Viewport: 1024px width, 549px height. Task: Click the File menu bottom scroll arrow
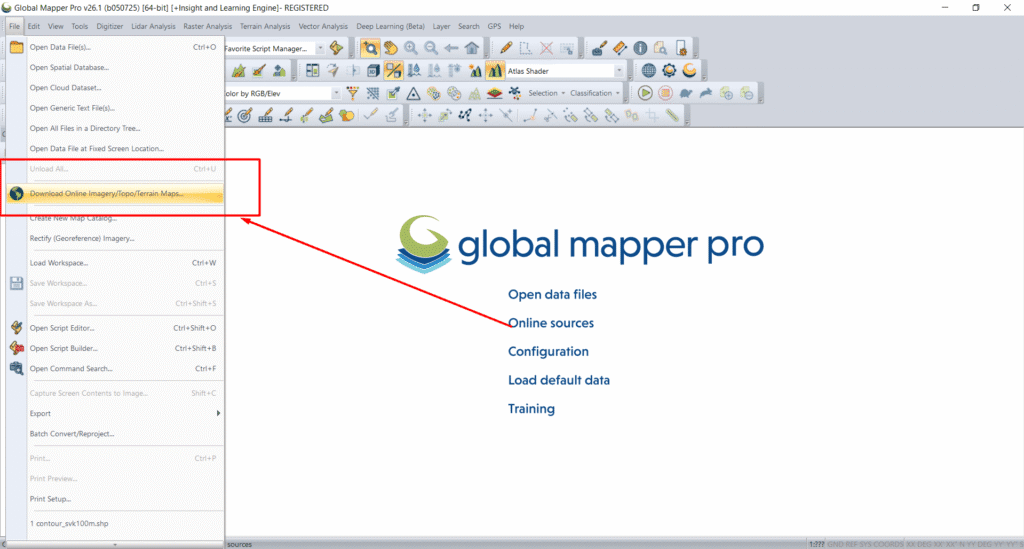click(x=115, y=544)
